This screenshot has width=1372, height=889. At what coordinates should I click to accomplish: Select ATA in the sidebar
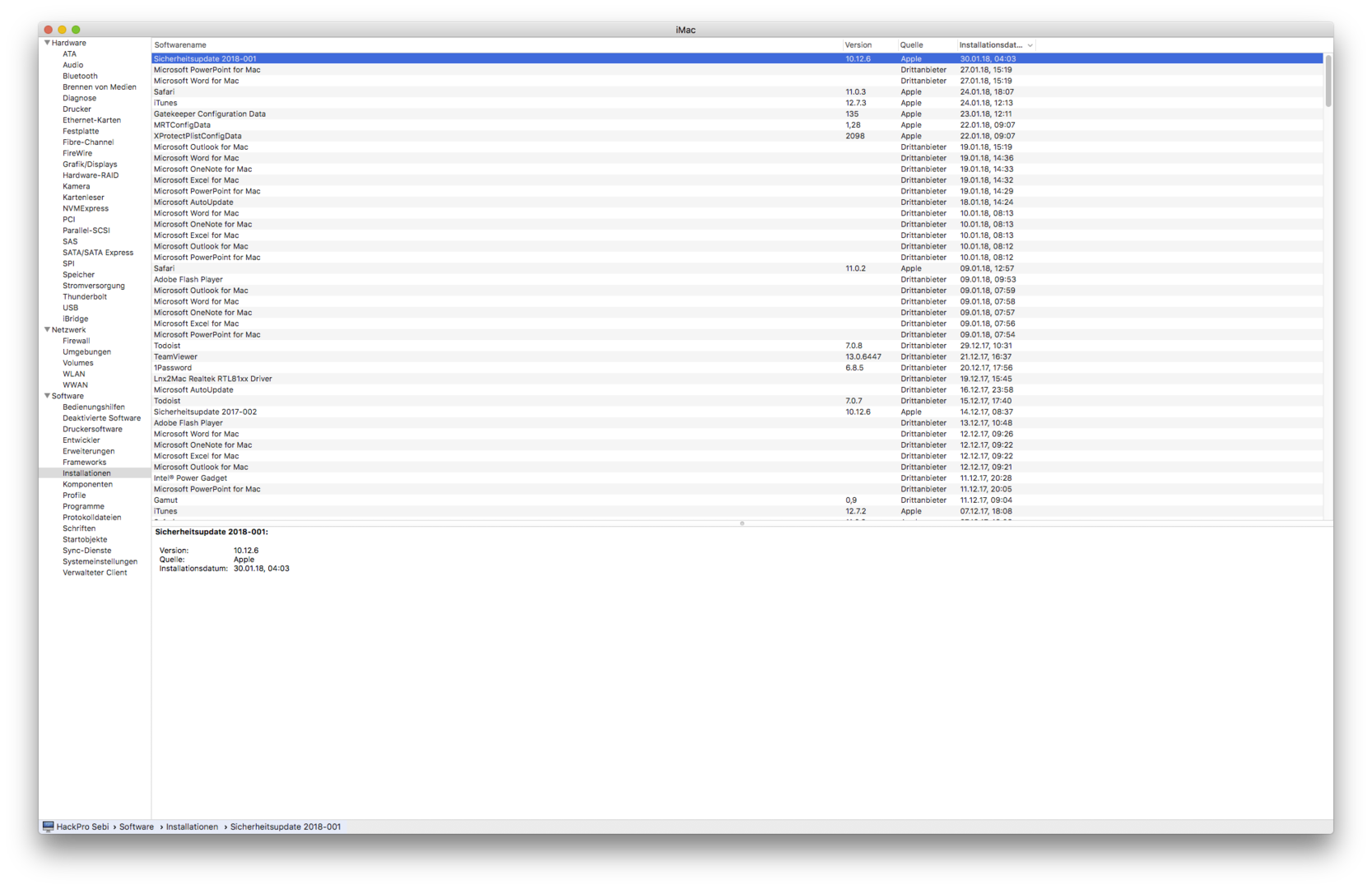[69, 54]
